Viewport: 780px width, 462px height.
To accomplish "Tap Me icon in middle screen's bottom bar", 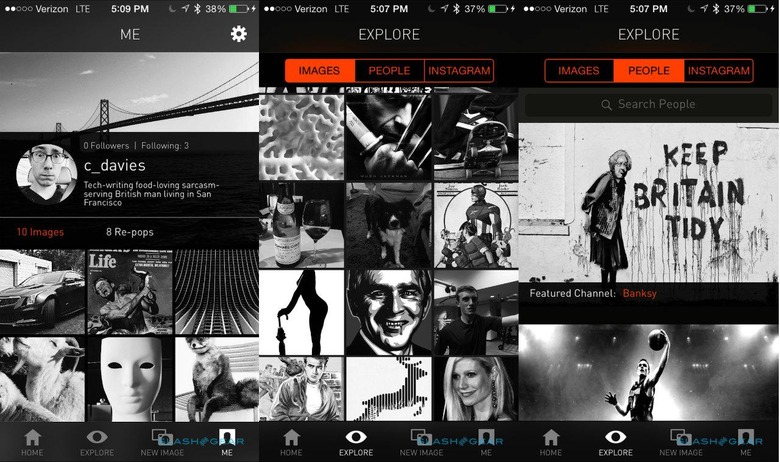I will pos(486,437).
